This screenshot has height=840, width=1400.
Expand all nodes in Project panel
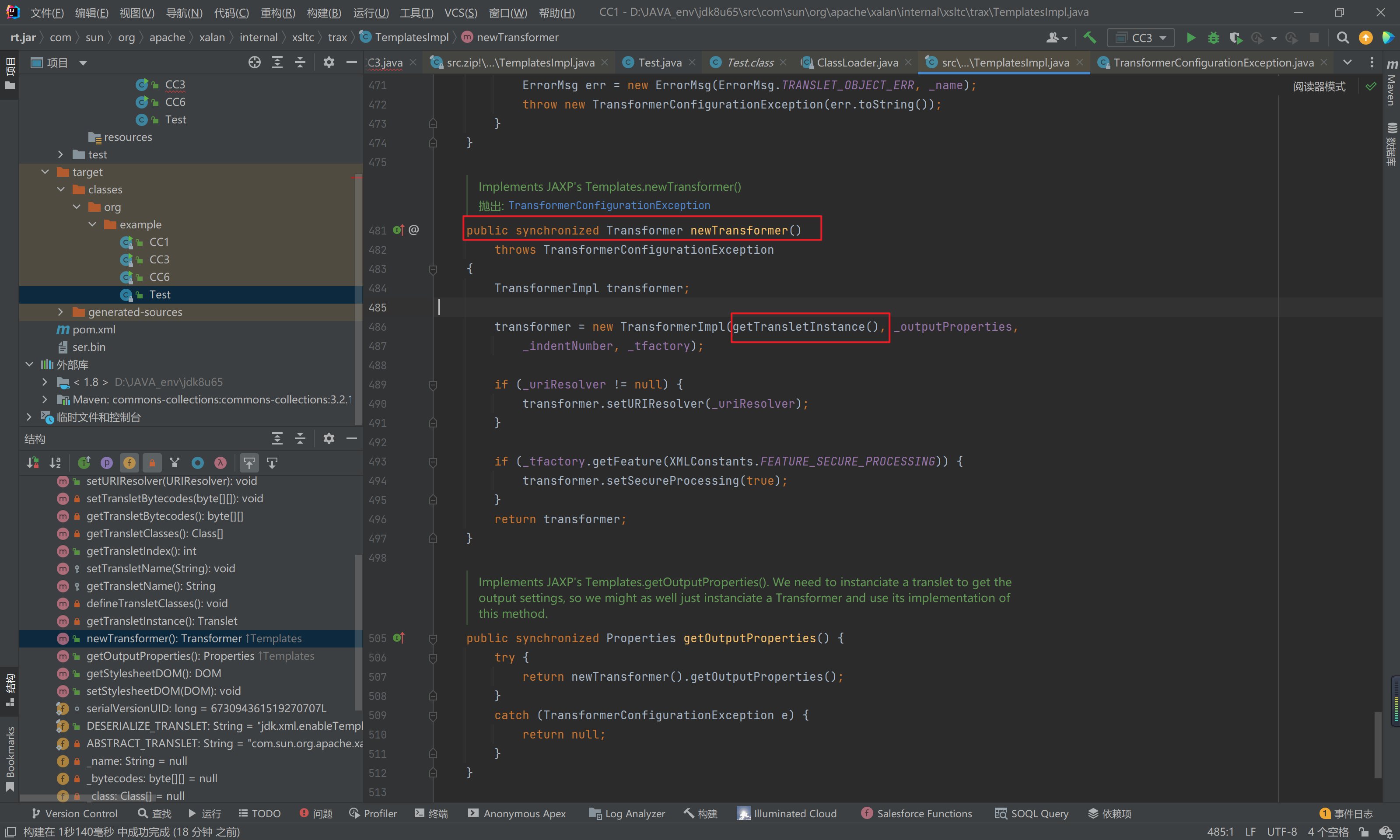coord(277,62)
